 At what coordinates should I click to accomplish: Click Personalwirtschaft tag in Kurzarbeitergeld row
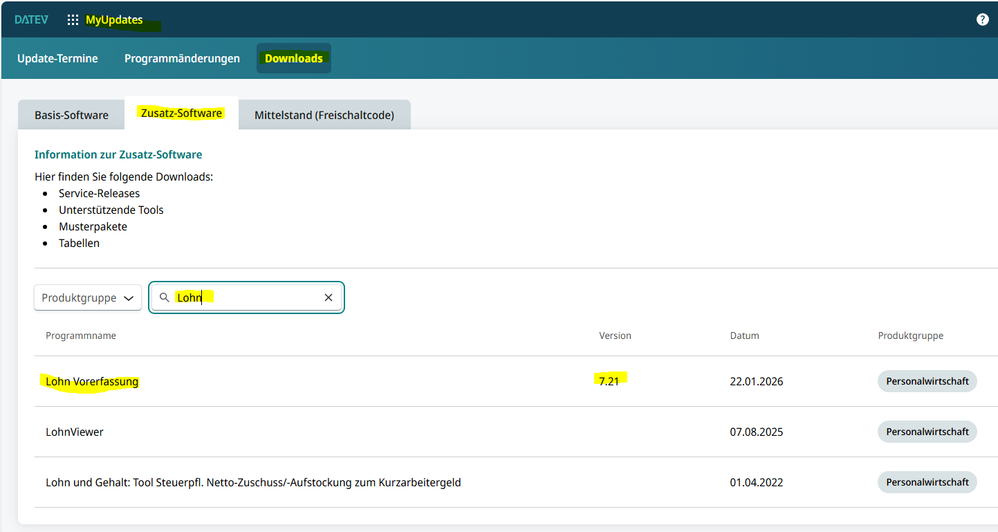[x=927, y=482]
